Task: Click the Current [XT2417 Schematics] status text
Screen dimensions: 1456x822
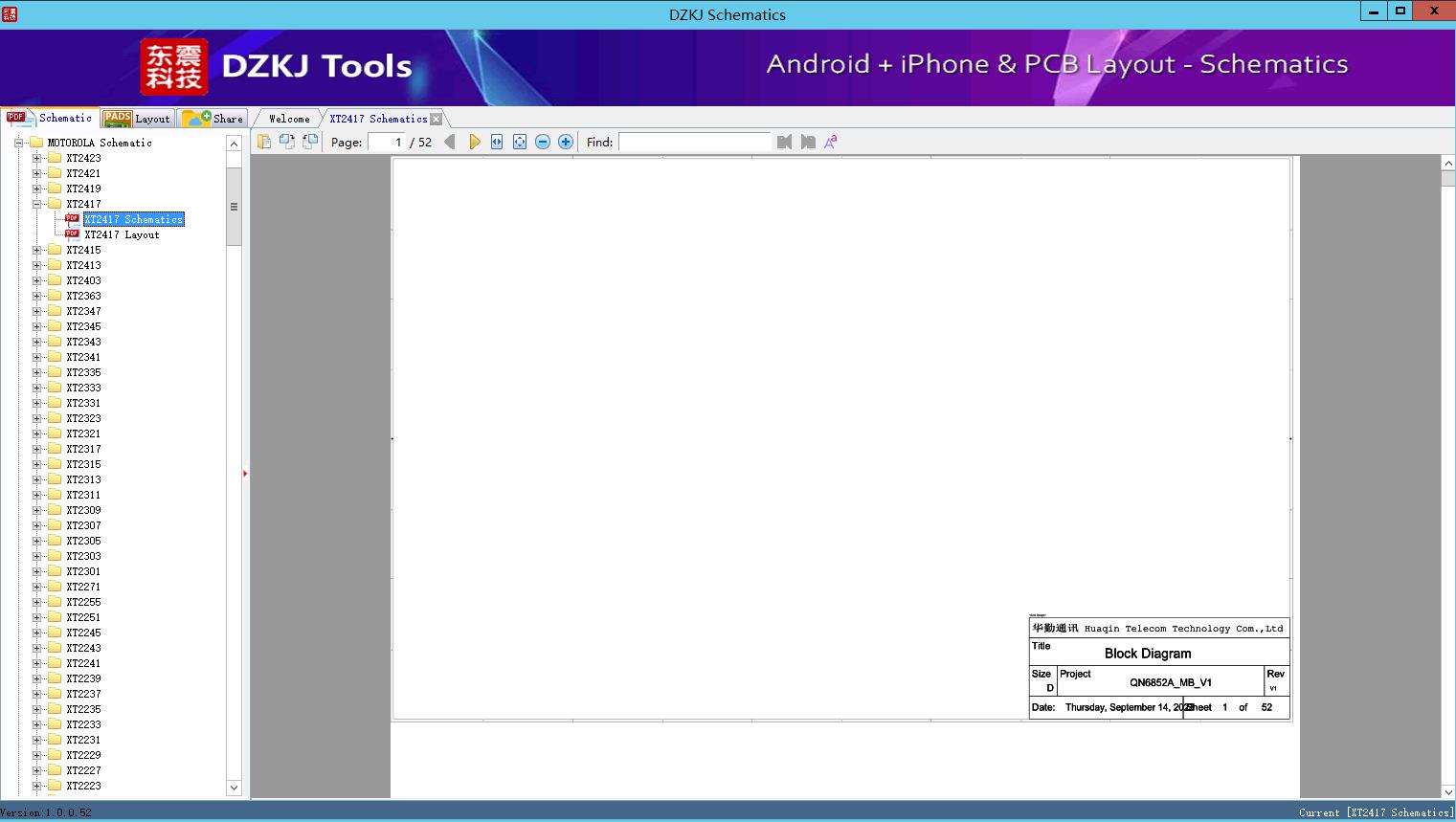Action: 1376,812
